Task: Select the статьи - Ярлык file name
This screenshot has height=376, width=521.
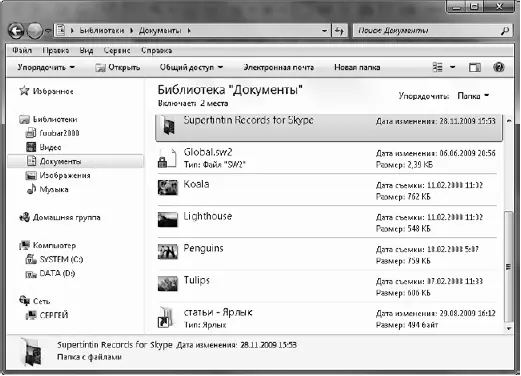Action: pyautogui.click(x=218, y=312)
